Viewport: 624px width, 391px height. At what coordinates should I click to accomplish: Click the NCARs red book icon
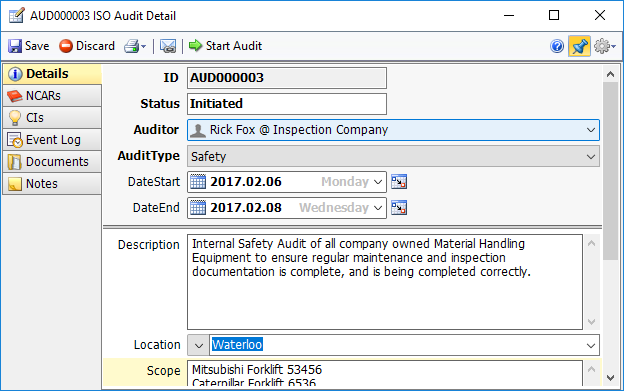15,96
